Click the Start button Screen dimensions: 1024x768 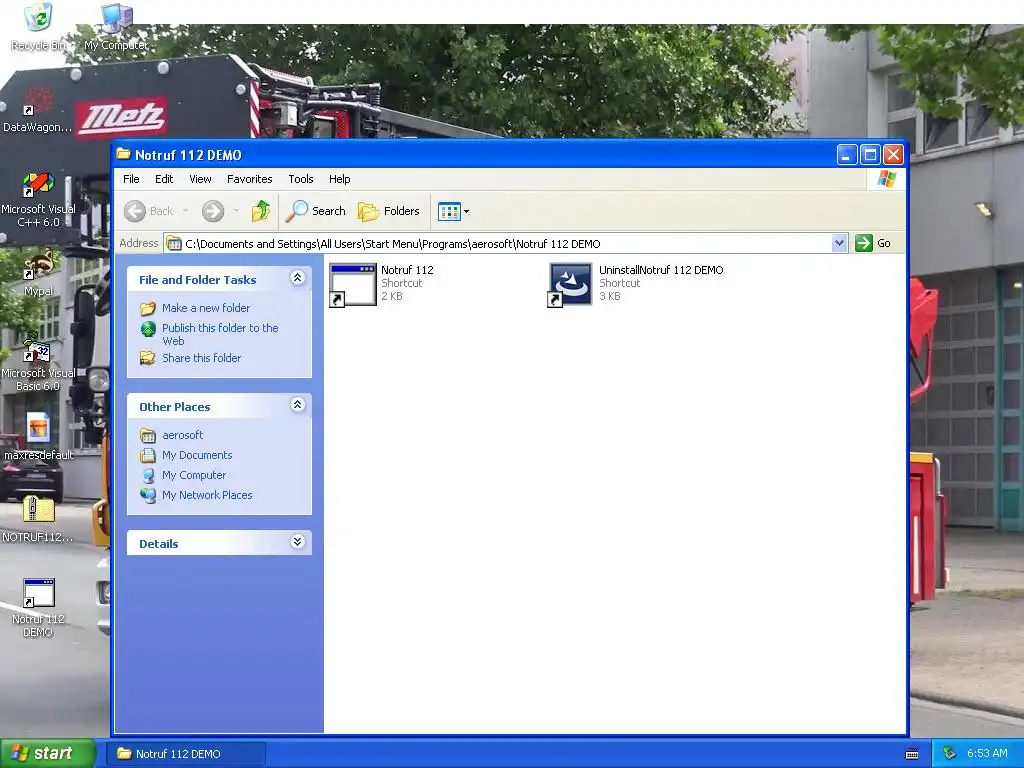[47, 754]
